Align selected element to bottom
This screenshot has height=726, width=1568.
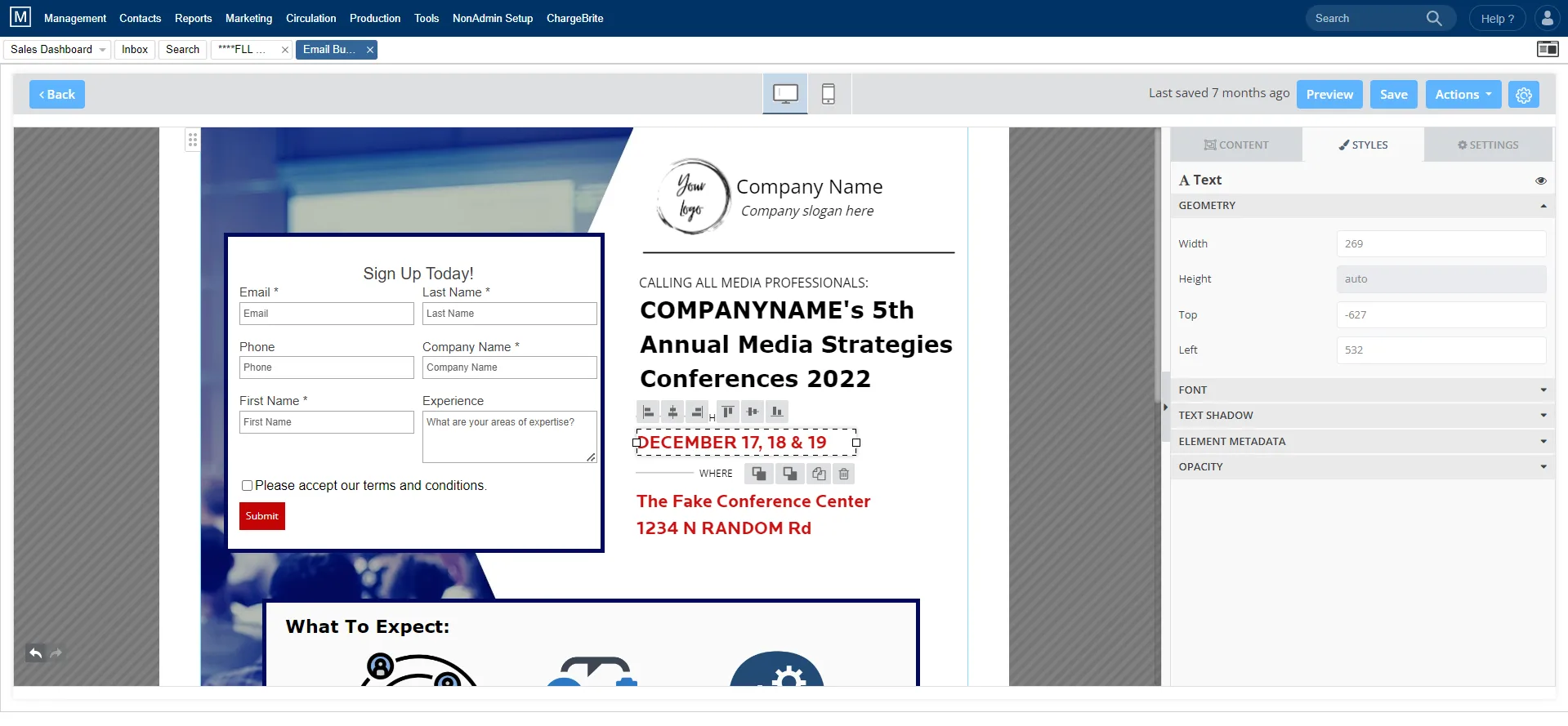pyautogui.click(x=777, y=412)
